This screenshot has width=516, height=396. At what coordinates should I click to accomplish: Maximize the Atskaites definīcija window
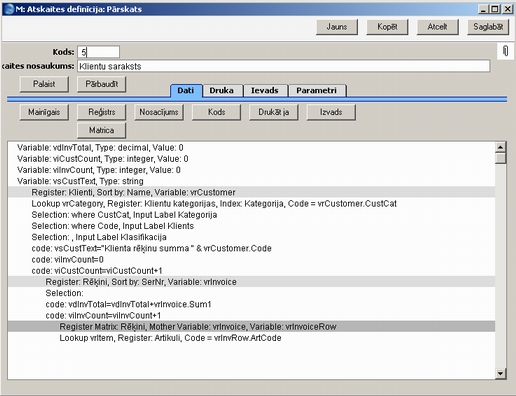(x=495, y=9)
